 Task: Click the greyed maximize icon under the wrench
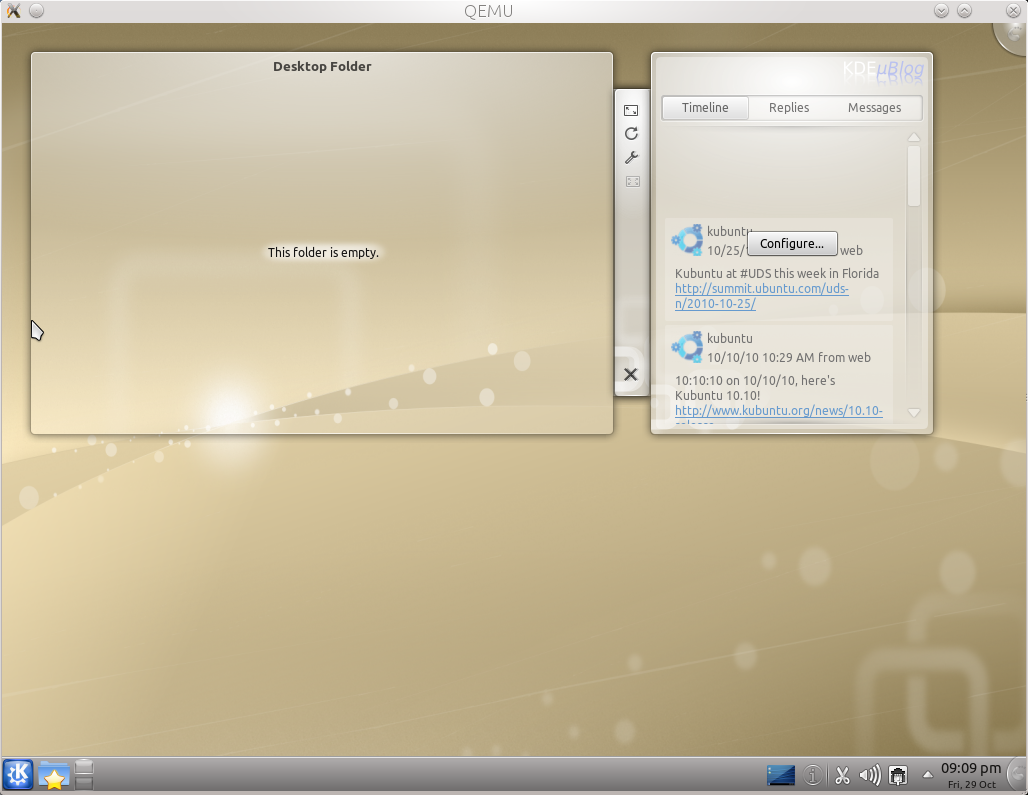tap(633, 182)
